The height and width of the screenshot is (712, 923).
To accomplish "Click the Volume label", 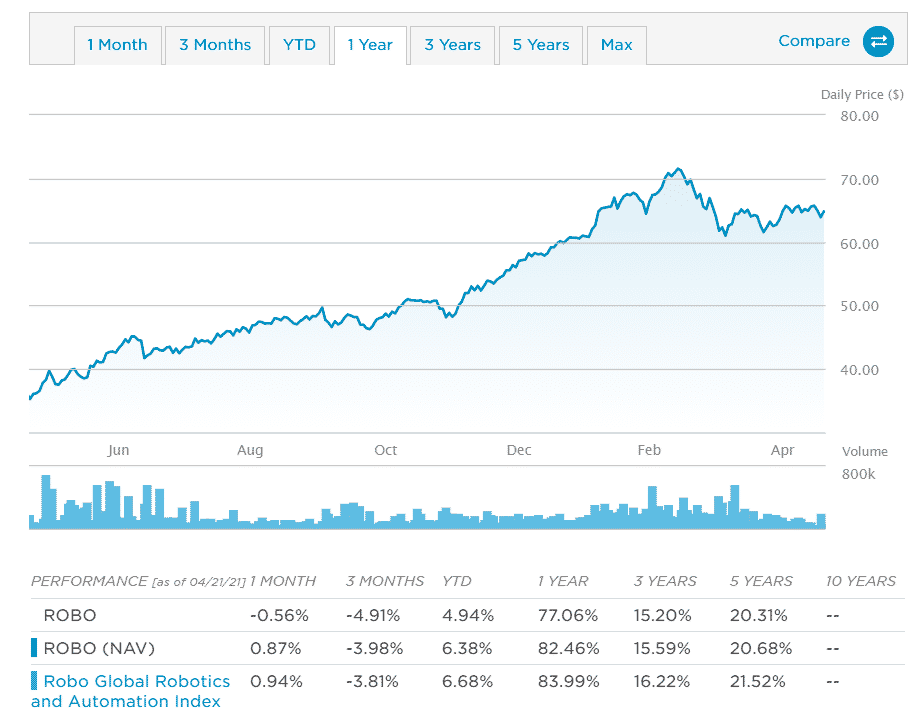I will [865, 451].
